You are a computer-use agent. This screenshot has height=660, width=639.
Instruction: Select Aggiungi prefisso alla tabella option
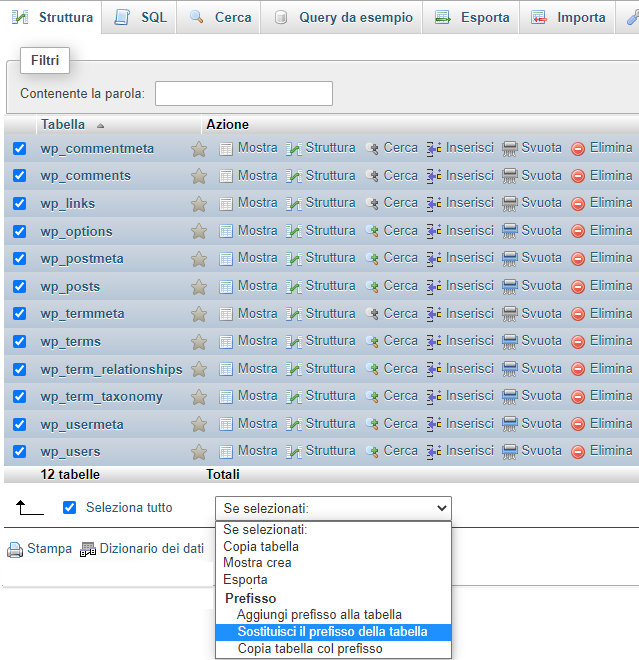point(319,614)
